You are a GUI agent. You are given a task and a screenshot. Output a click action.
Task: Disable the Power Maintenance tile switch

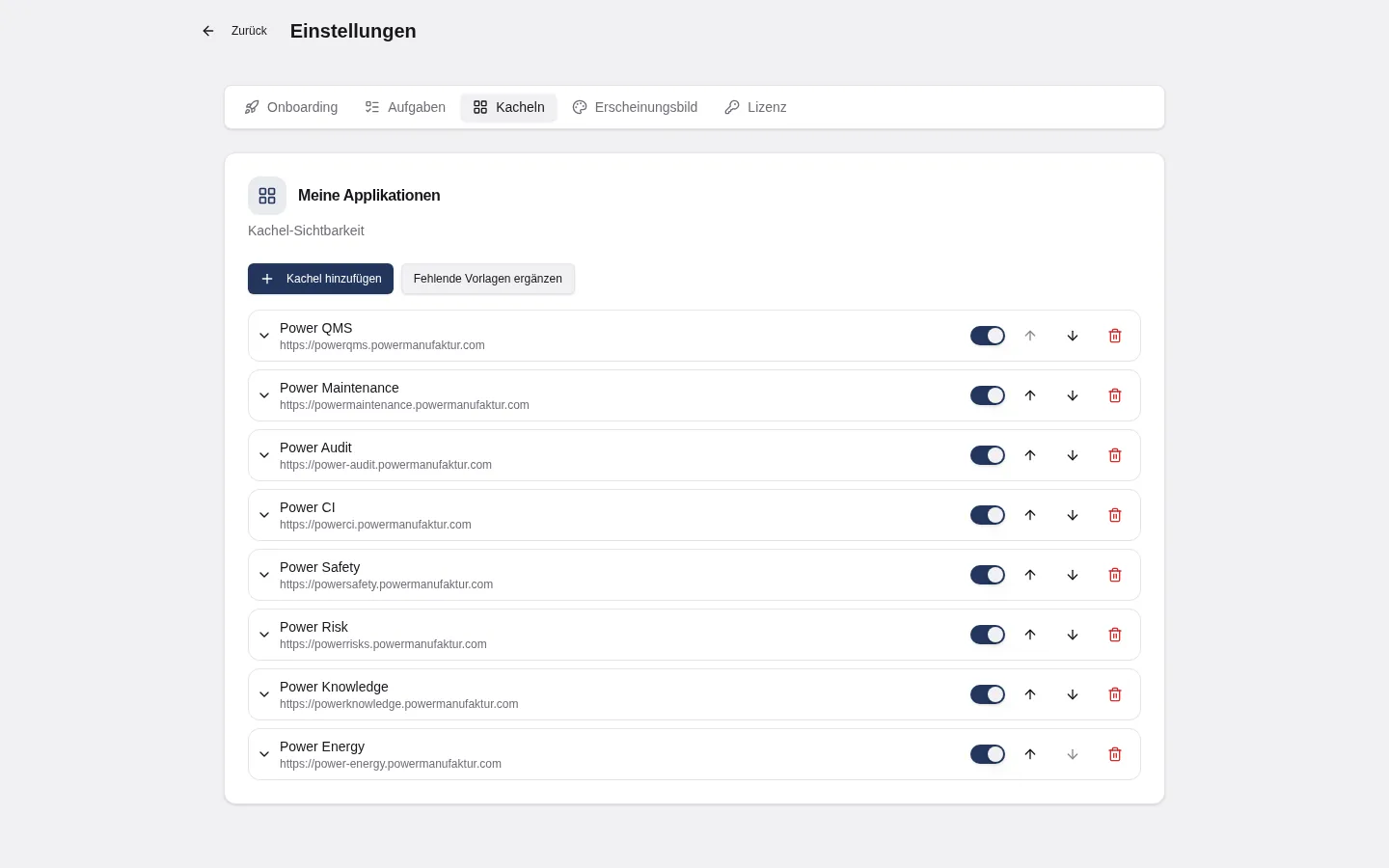pyautogui.click(x=988, y=395)
